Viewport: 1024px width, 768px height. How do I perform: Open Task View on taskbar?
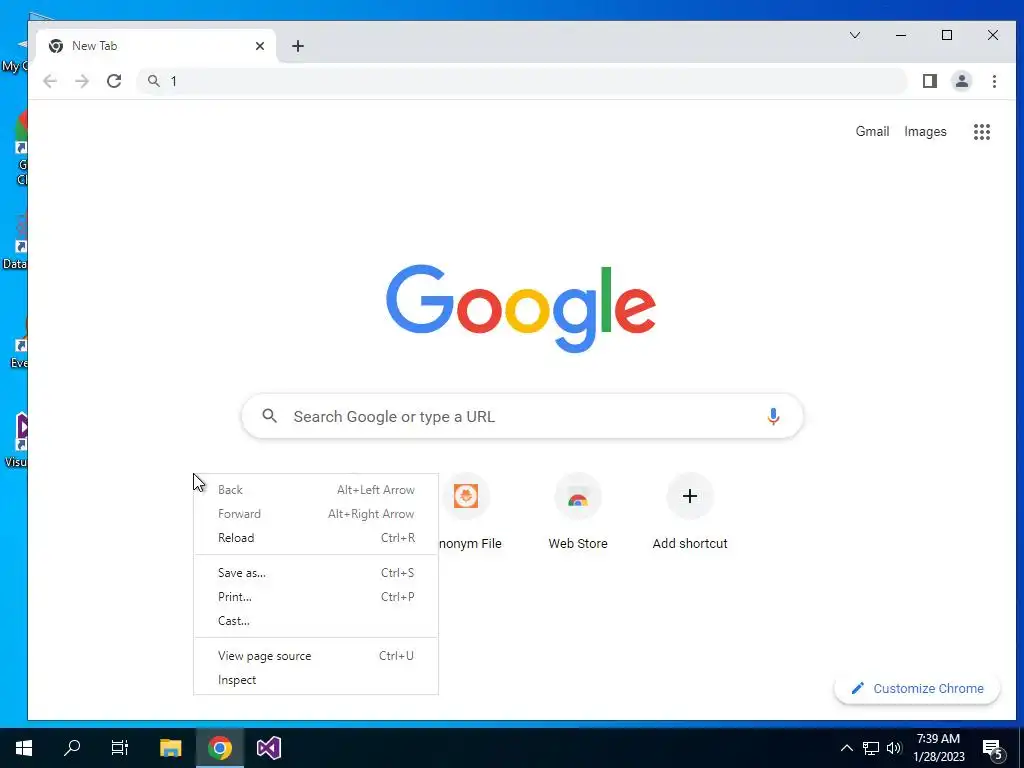pyautogui.click(x=120, y=748)
